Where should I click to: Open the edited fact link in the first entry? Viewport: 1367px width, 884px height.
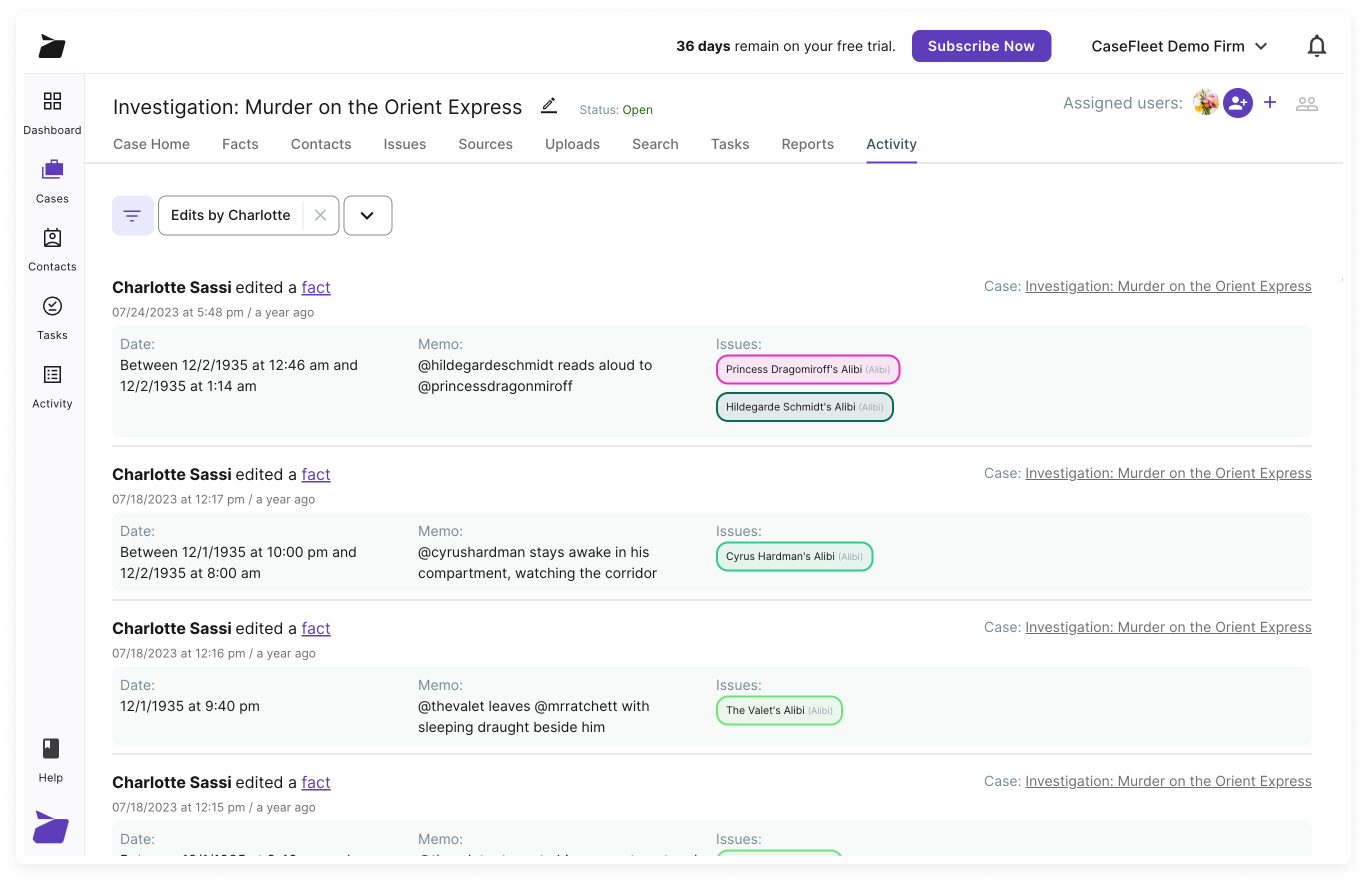pyautogui.click(x=315, y=287)
